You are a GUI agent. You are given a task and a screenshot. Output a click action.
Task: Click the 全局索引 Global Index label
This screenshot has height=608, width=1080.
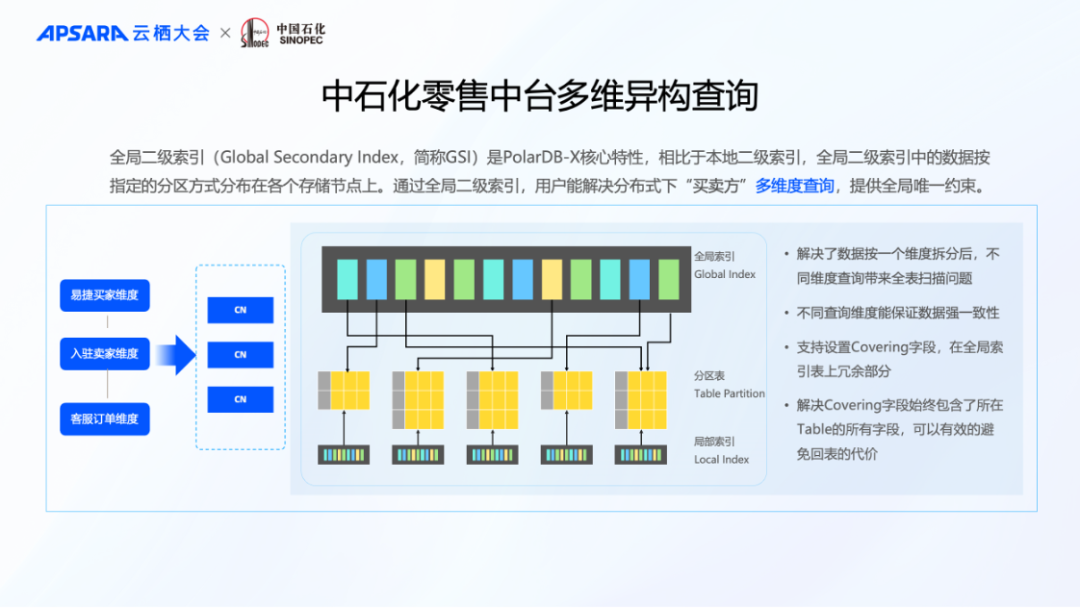725,265
